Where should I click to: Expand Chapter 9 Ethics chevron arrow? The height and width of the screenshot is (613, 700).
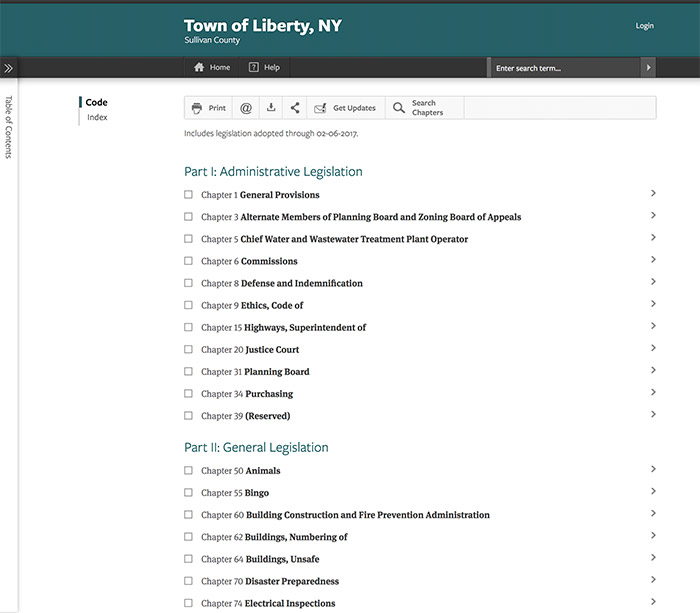click(652, 304)
